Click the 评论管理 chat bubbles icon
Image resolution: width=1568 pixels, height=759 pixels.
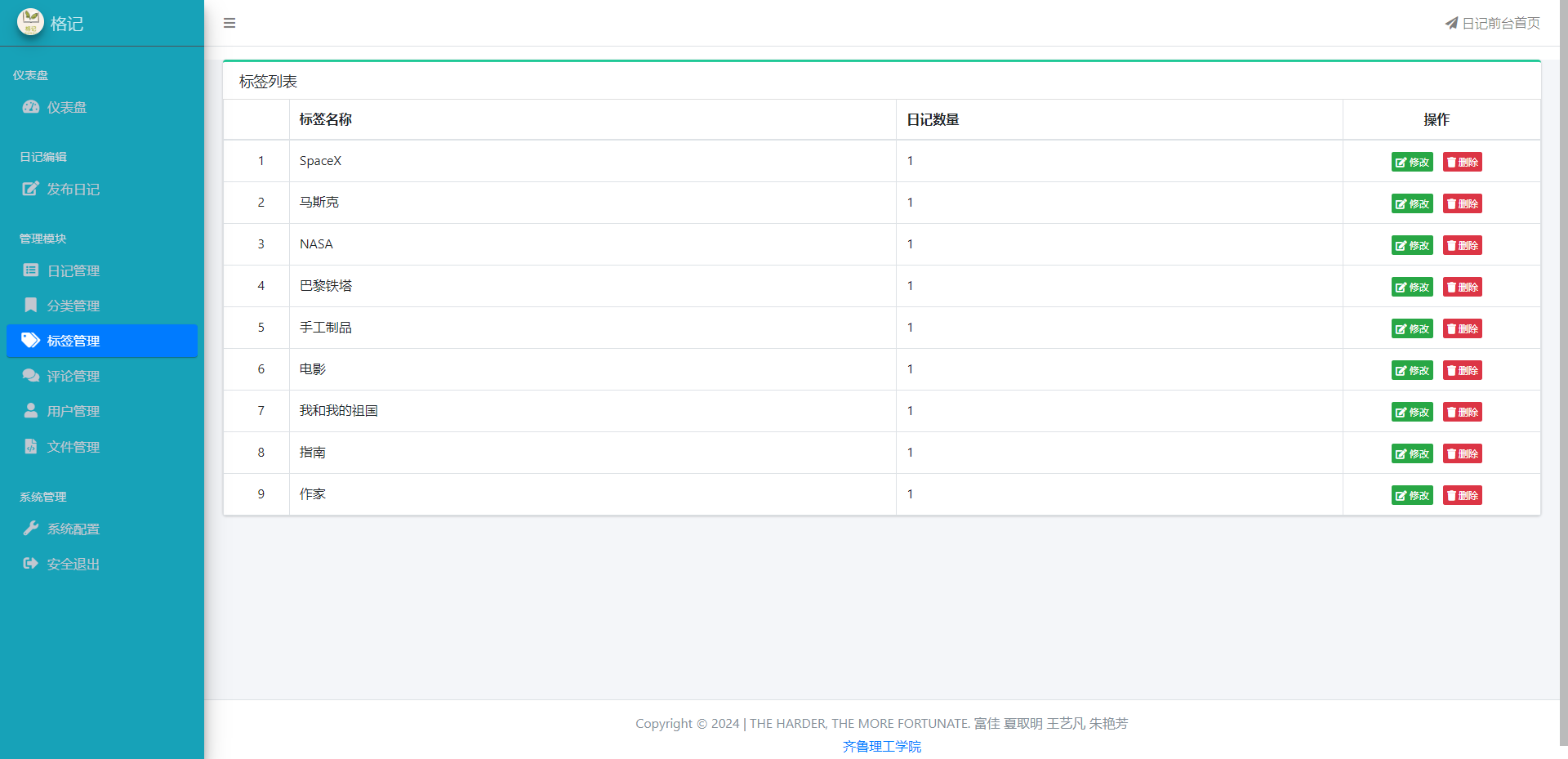click(x=31, y=376)
